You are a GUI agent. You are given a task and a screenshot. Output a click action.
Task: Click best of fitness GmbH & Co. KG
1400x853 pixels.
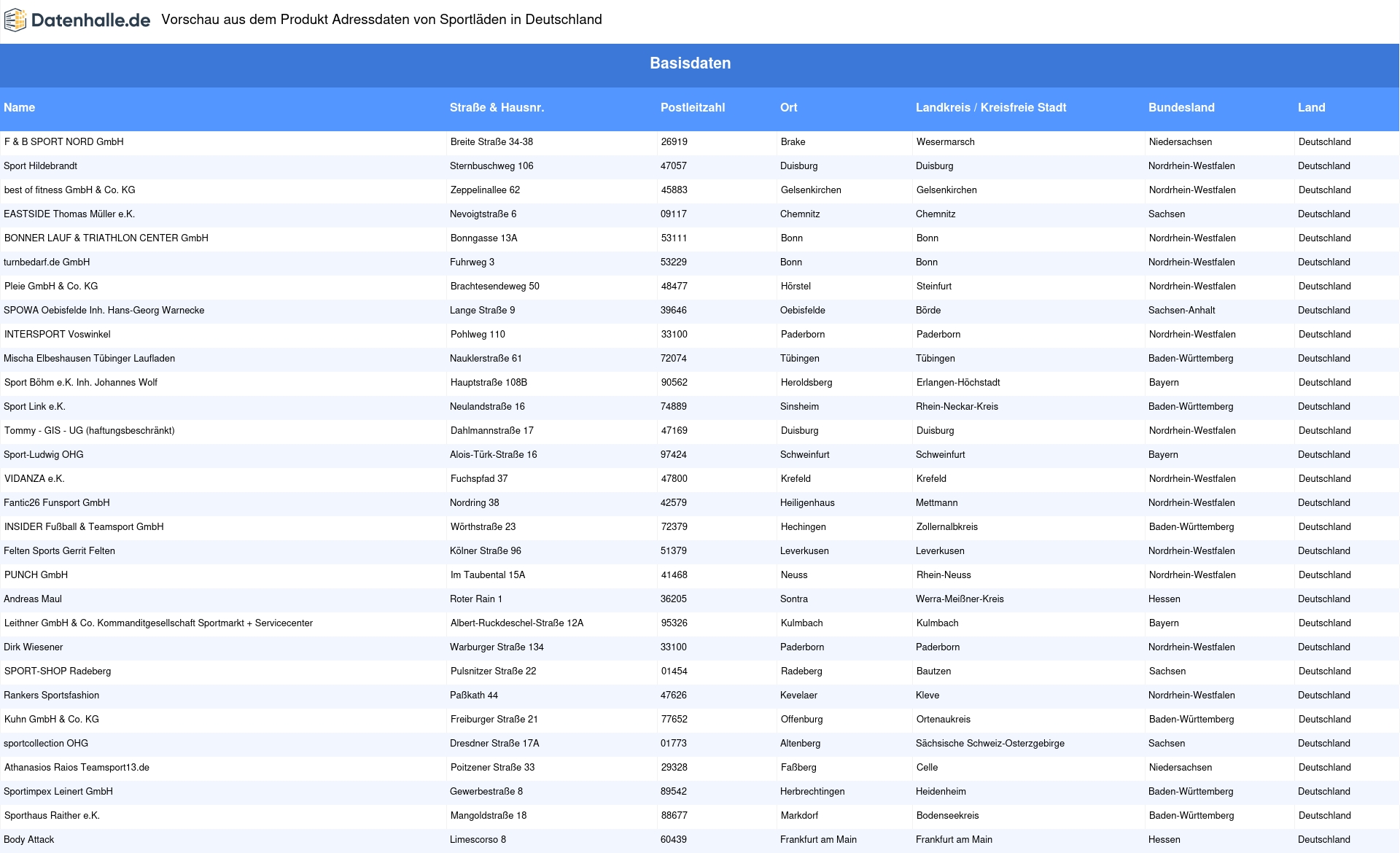[70, 190]
